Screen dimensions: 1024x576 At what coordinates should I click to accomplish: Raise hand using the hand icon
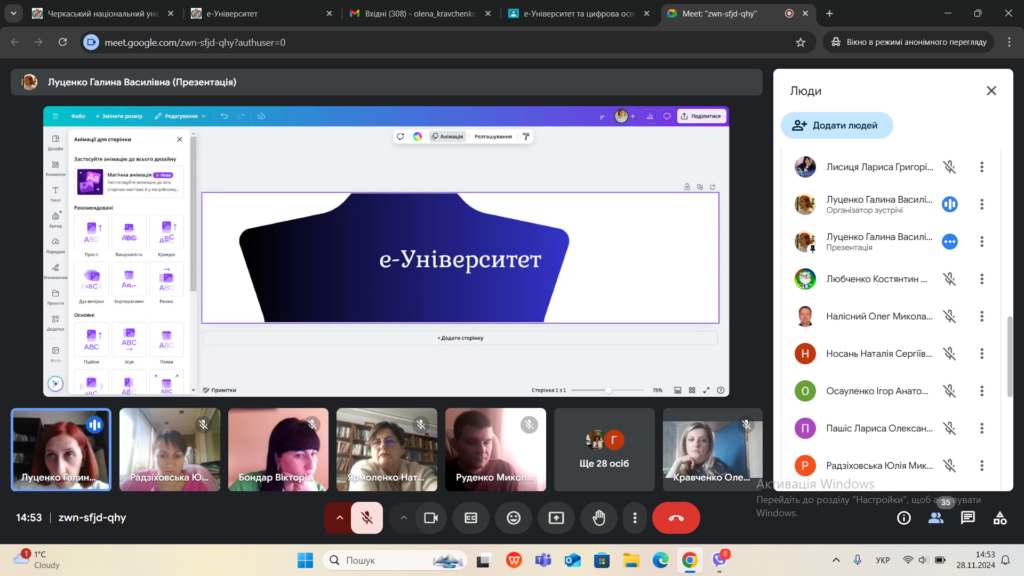click(599, 518)
